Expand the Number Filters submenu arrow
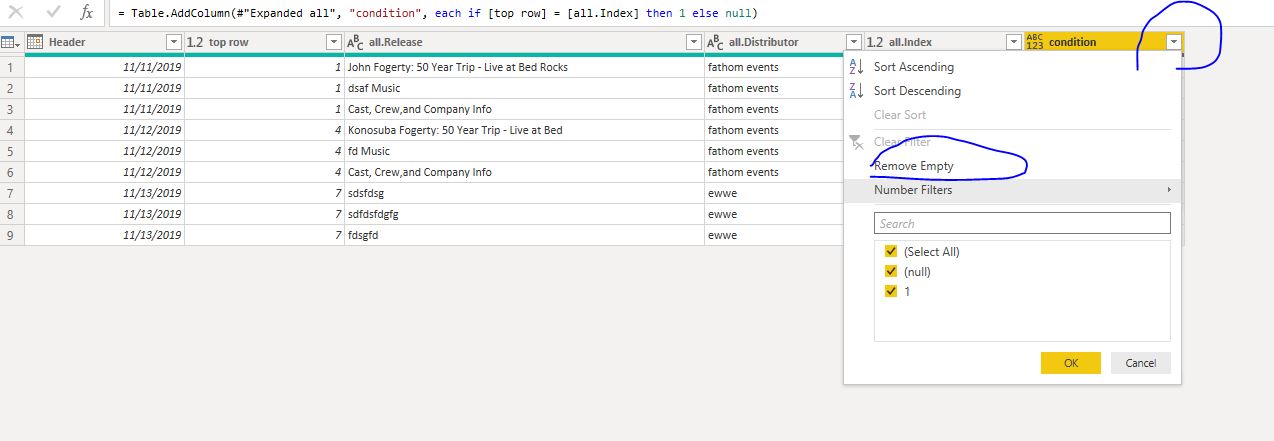 [1169, 190]
